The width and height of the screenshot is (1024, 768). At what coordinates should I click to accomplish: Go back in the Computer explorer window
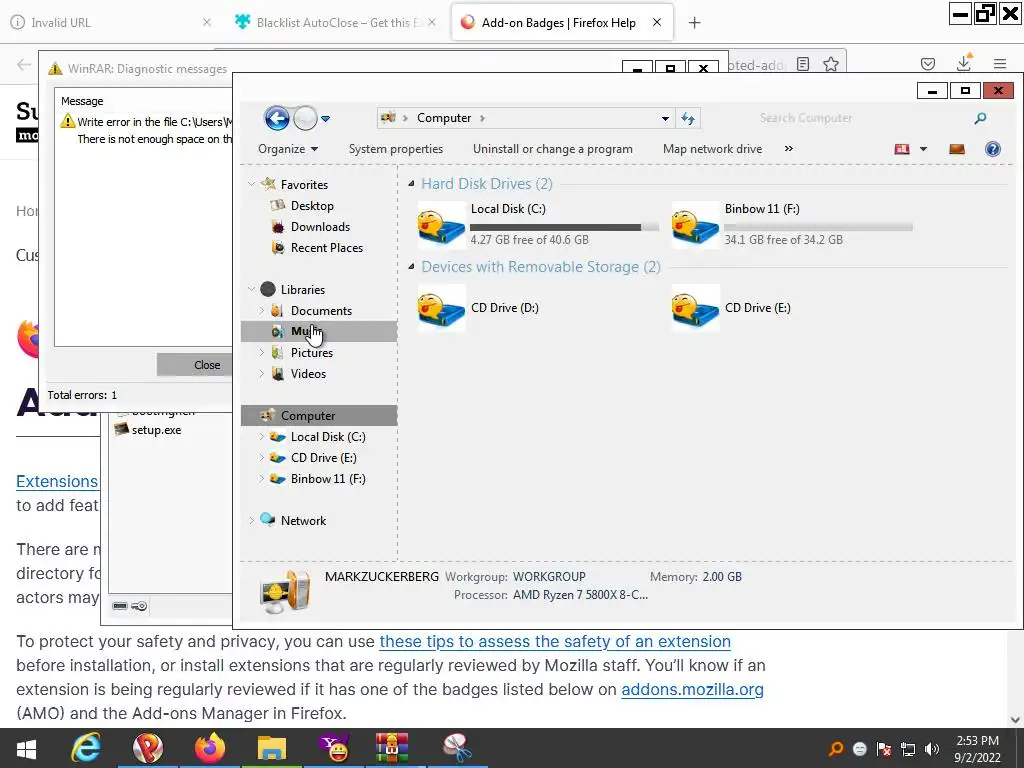click(x=277, y=118)
